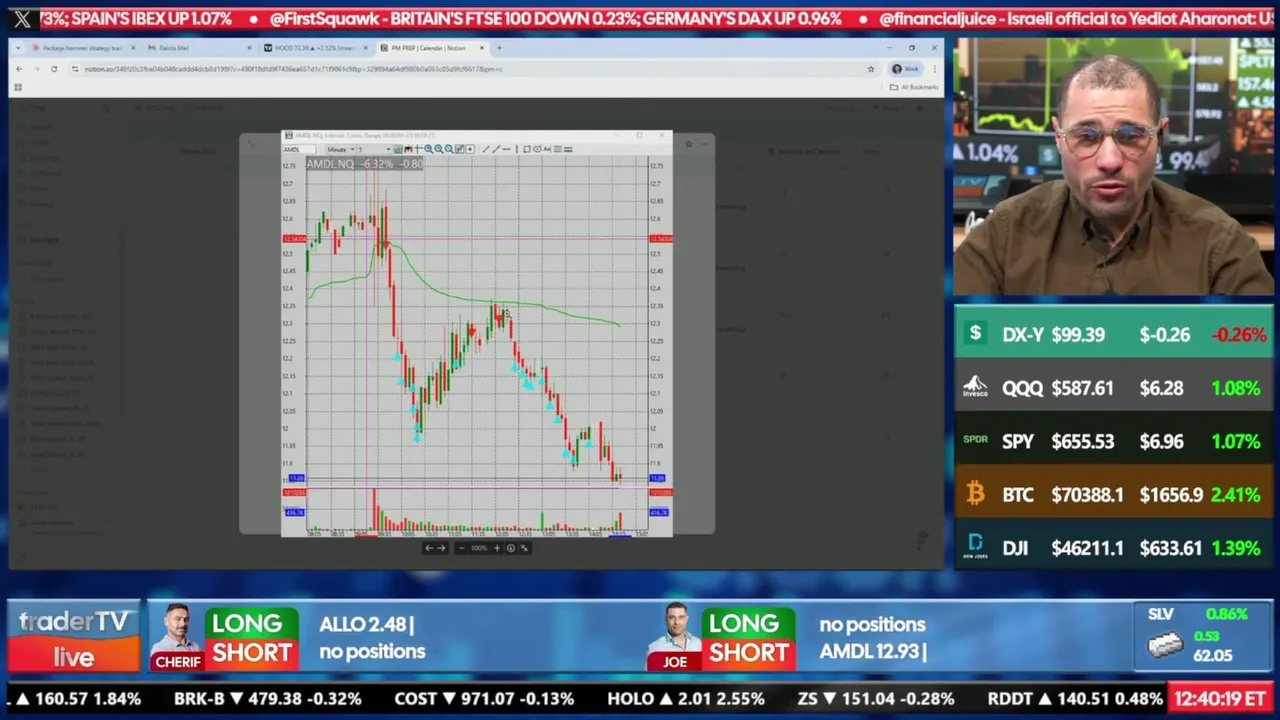1280x720 pixels.
Task: Click the ALLO 2.48 position text
Action: point(366,624)
